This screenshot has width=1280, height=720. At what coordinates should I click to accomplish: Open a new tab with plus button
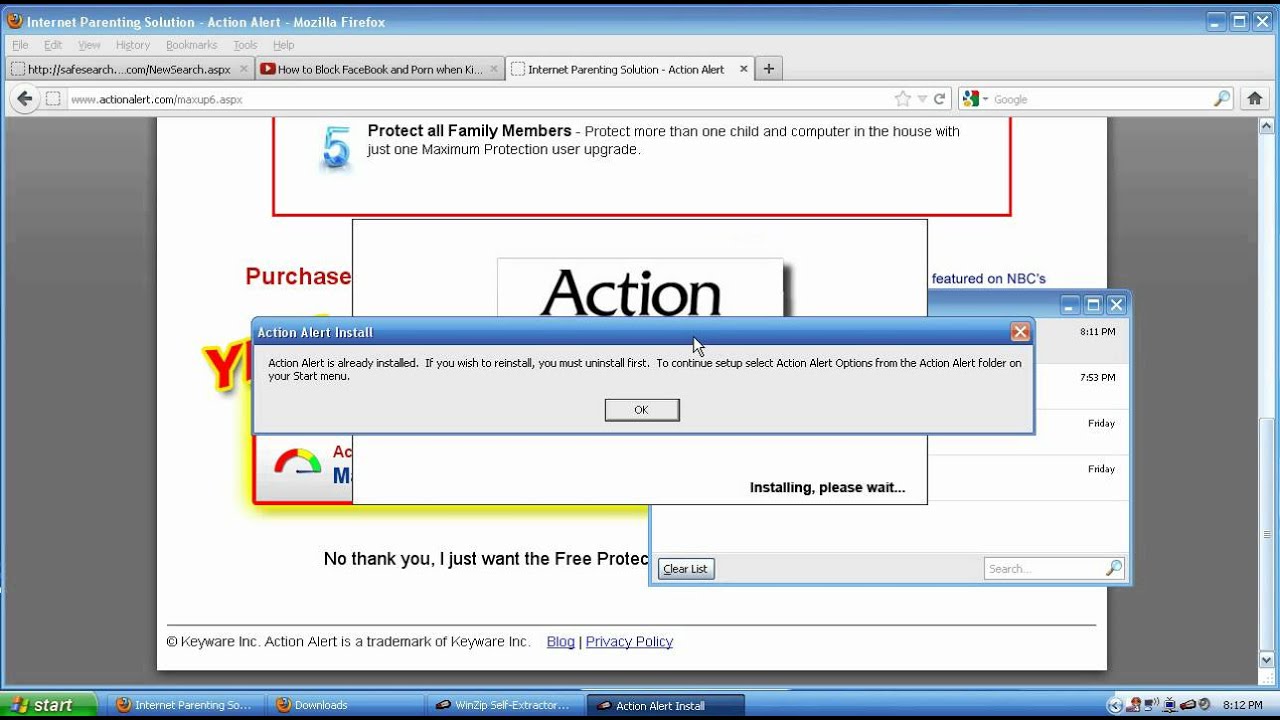pos(768,69)
